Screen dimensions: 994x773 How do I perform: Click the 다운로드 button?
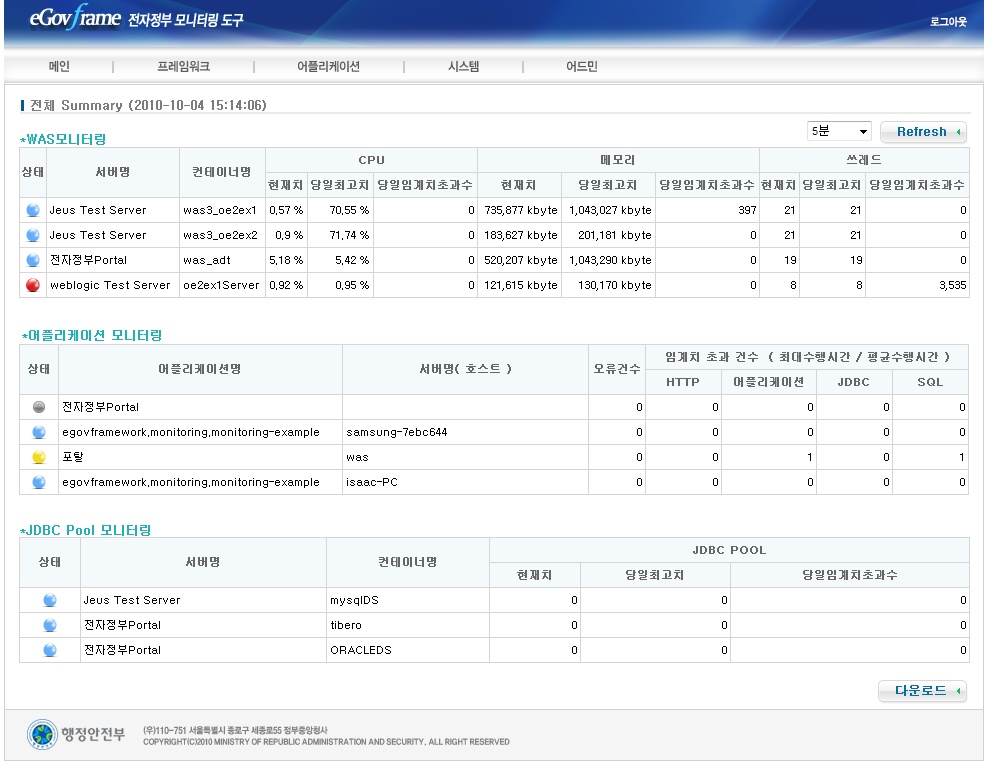click(x=922, y=691)
